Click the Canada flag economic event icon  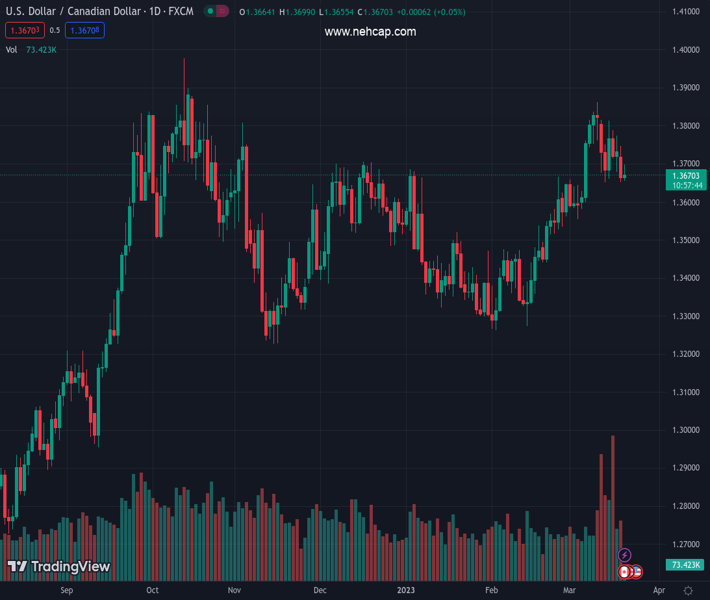click(625, 571)
